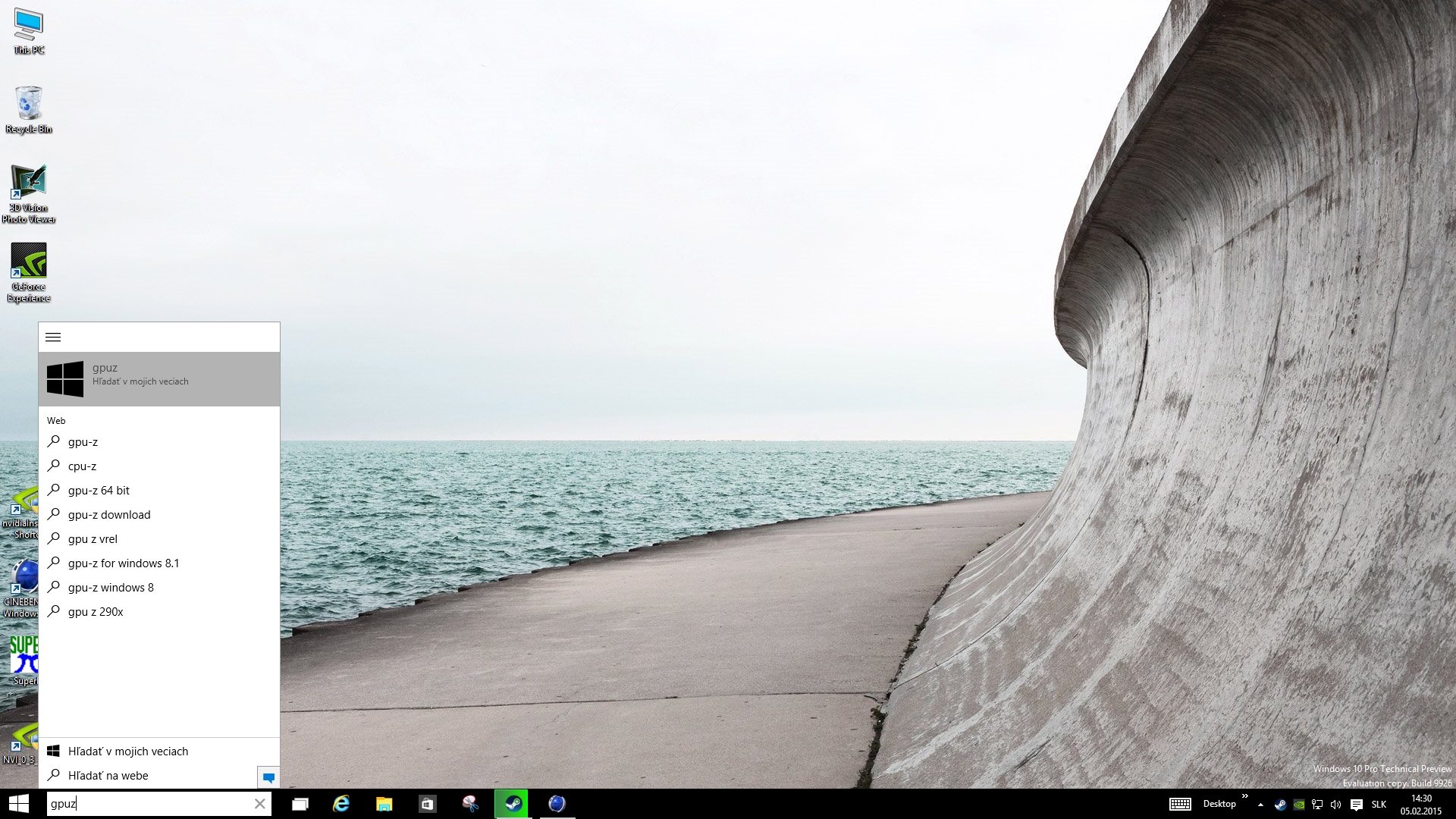Switch to Steam on the taskbar
Image resolution: width=1456 pixels, height=819 pixels.
click(x=512, y=804)
